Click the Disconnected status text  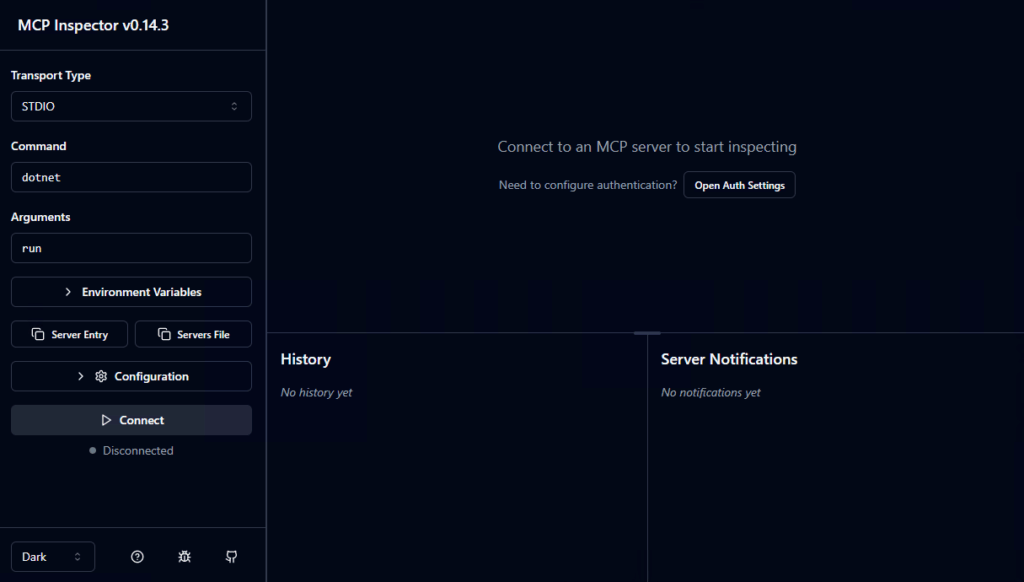point(138,451)
